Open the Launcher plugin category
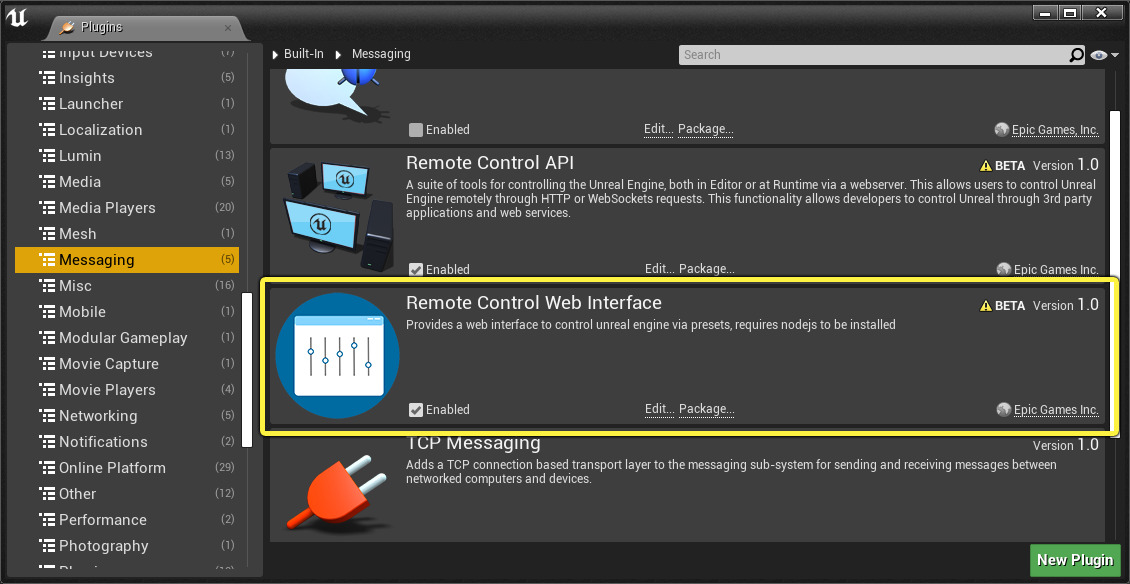Viewport: 1130px width, 584px height. (127, 104)
